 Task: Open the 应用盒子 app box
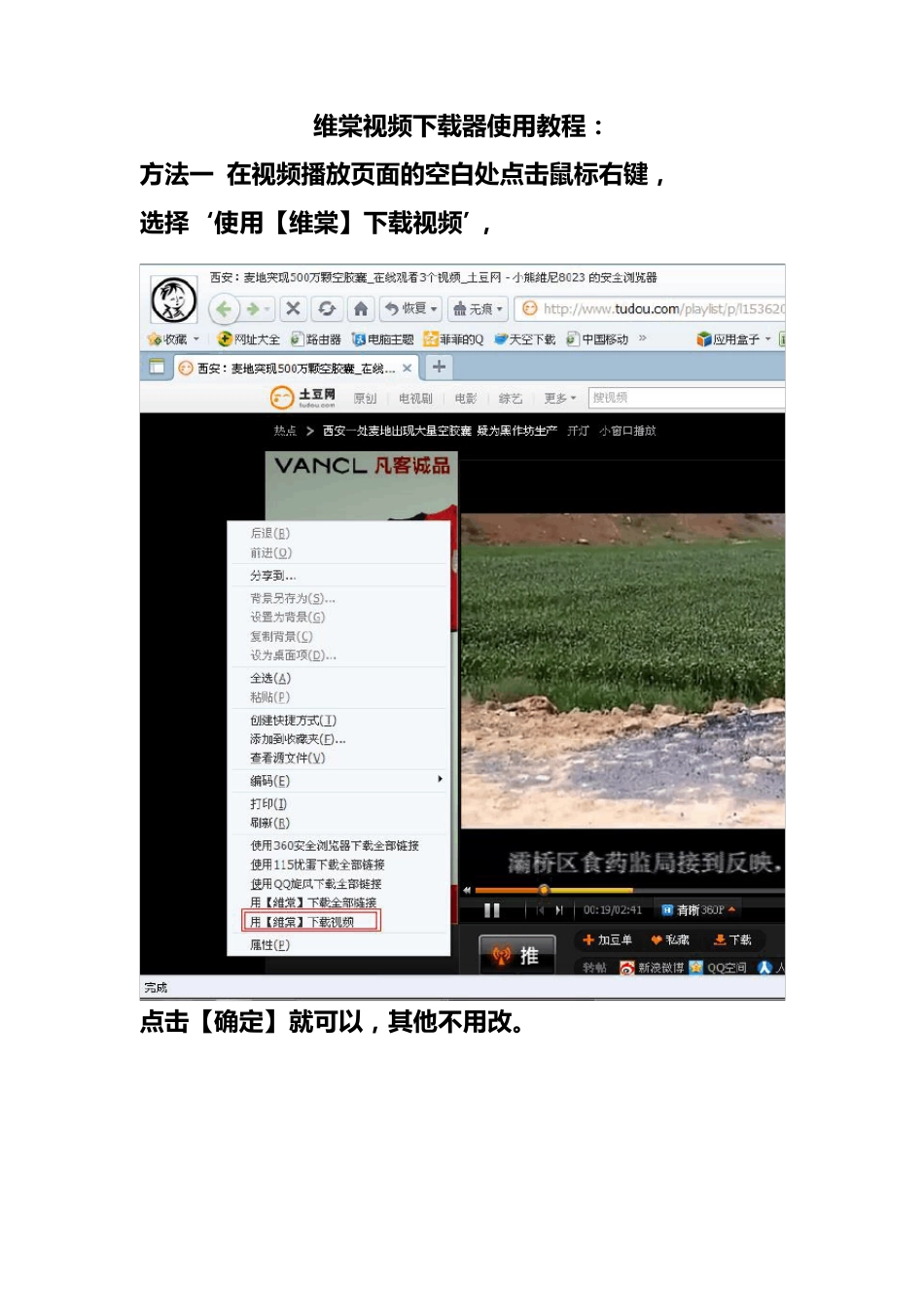pos(728,339)
